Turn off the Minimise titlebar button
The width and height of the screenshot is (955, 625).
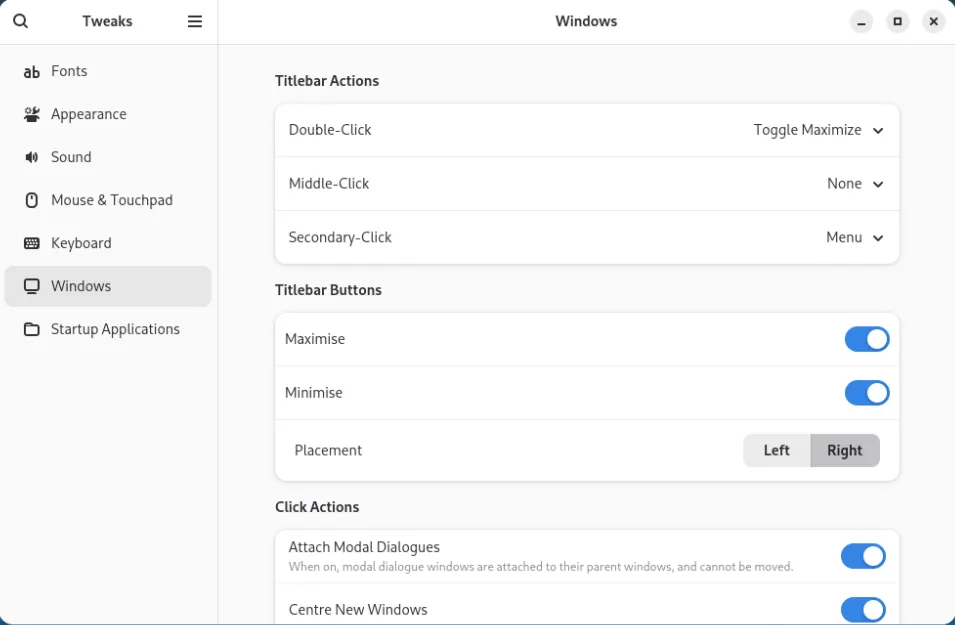coord(866,393)
